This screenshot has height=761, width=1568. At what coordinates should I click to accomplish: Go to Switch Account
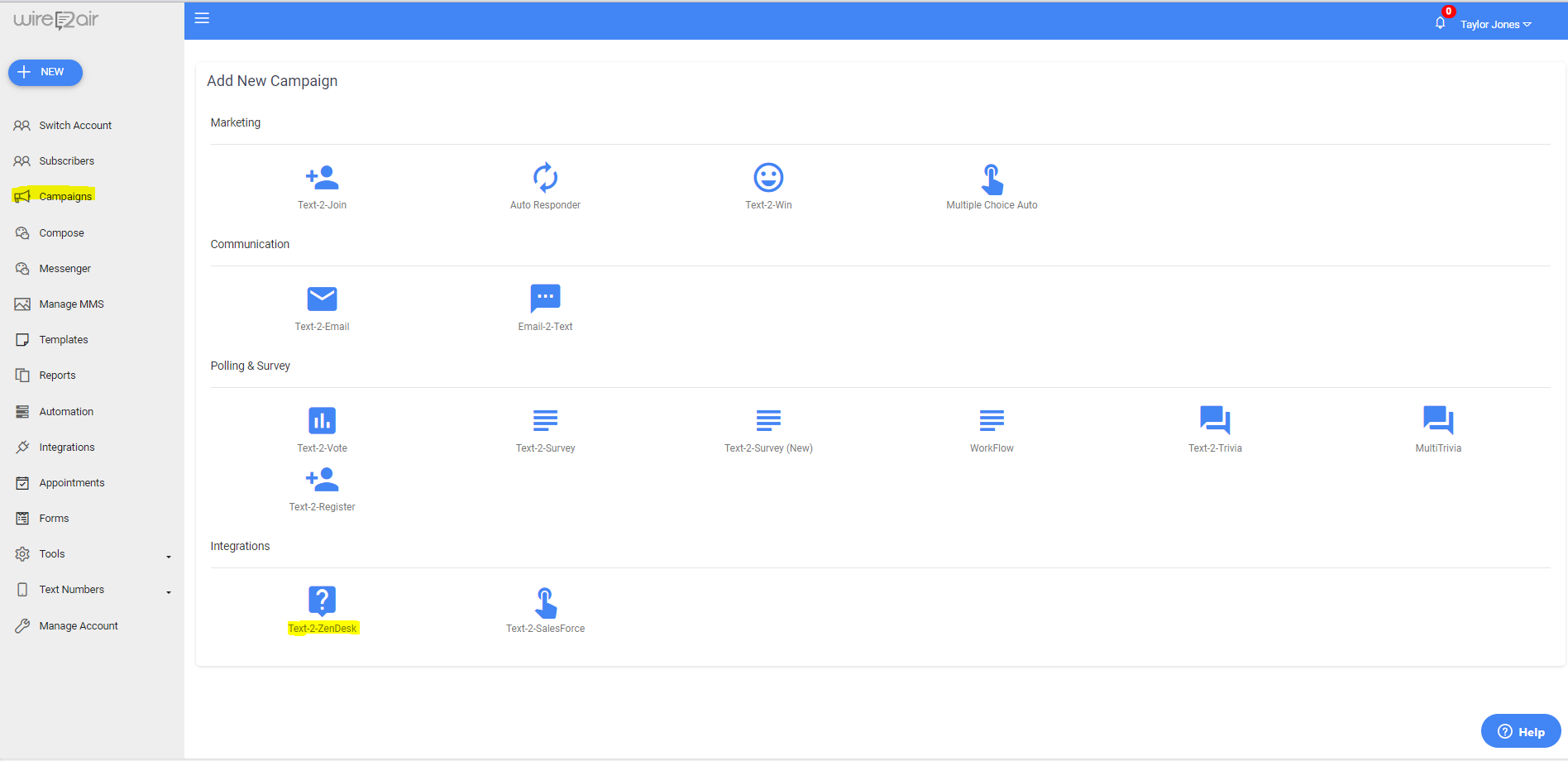(75, 126)
